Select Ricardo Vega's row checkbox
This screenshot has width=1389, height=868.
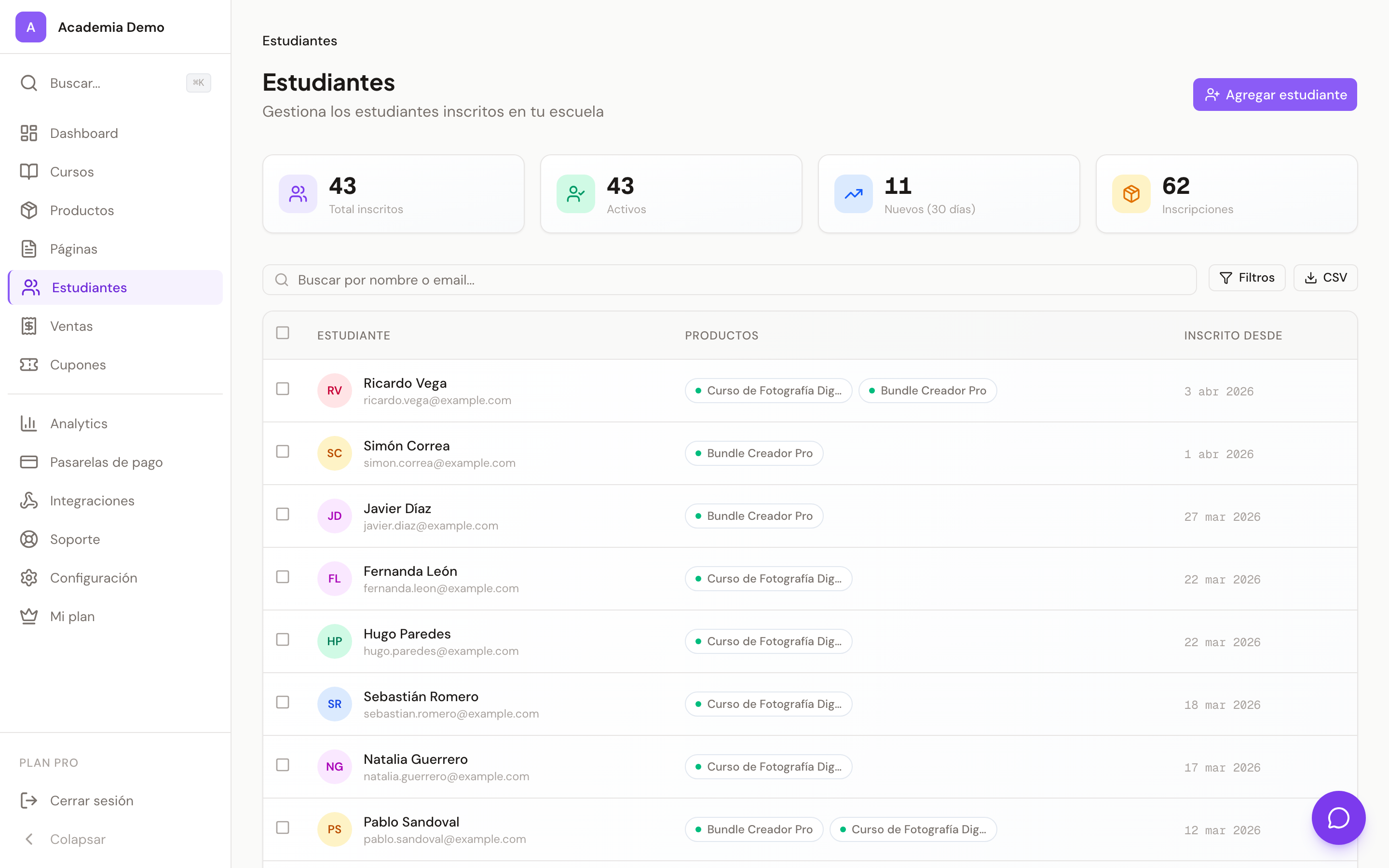pos(283,389)
